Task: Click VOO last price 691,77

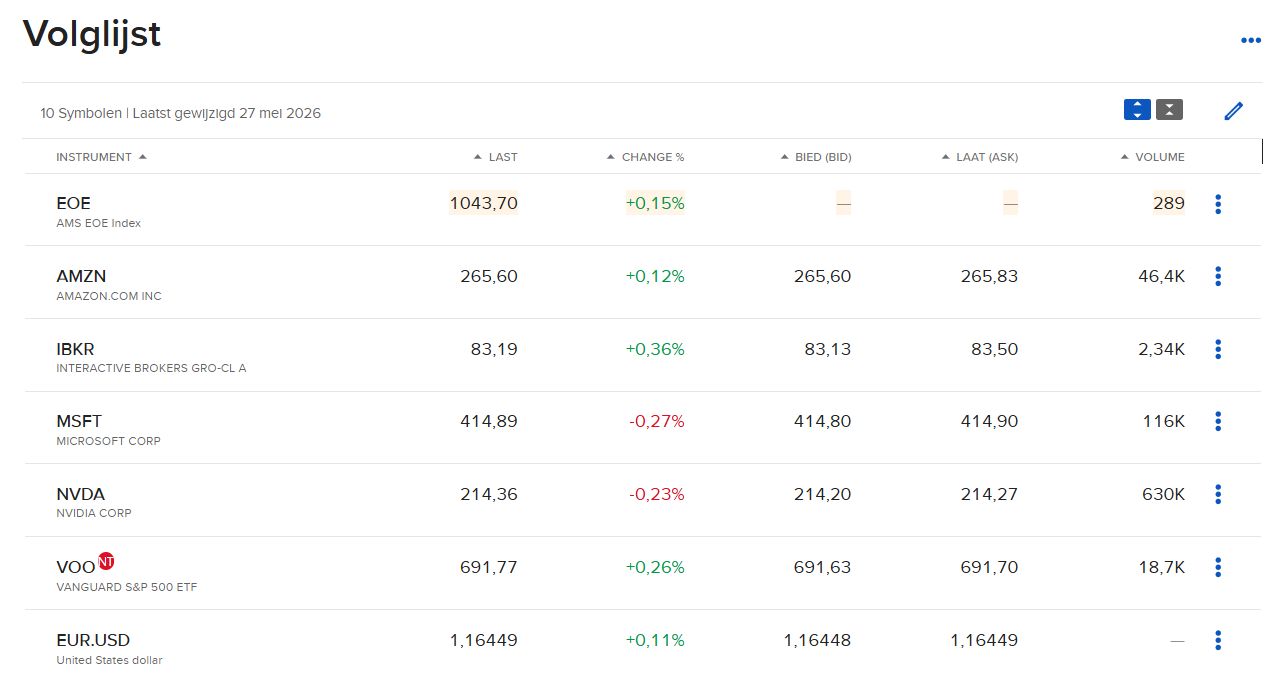Action: (489, 567)
